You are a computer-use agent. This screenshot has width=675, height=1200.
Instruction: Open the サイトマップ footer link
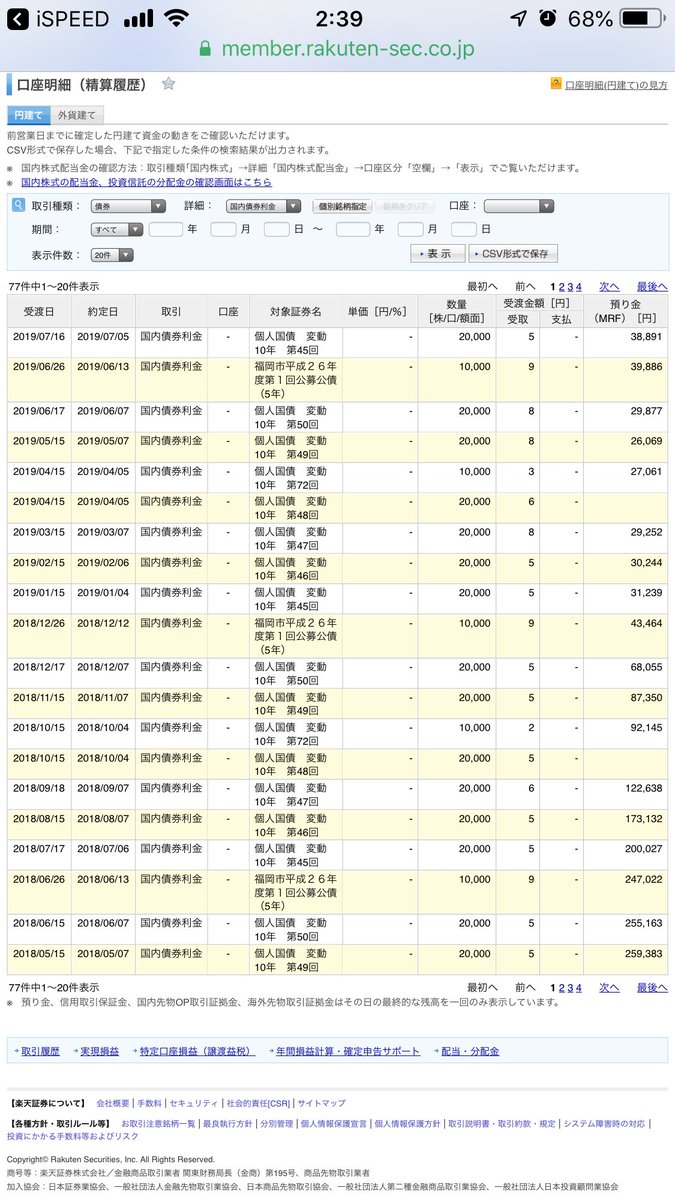[x=321, y=1103]
